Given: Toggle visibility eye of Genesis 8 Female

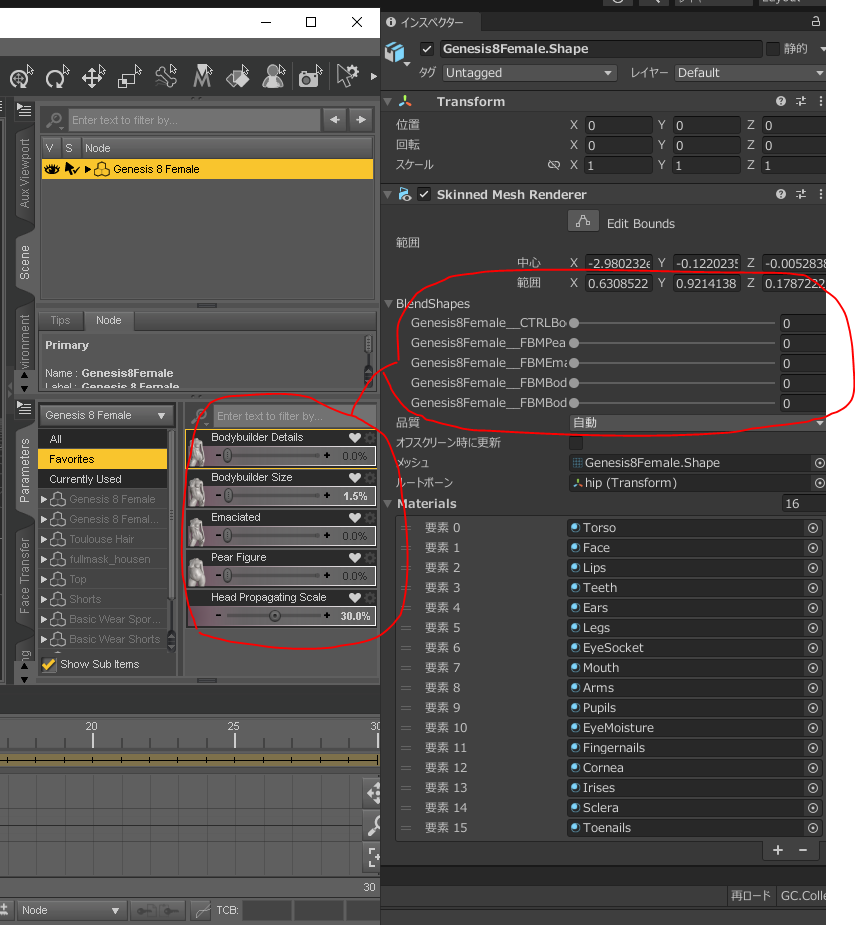Looking at the screenshot, I should click(52, 169).
